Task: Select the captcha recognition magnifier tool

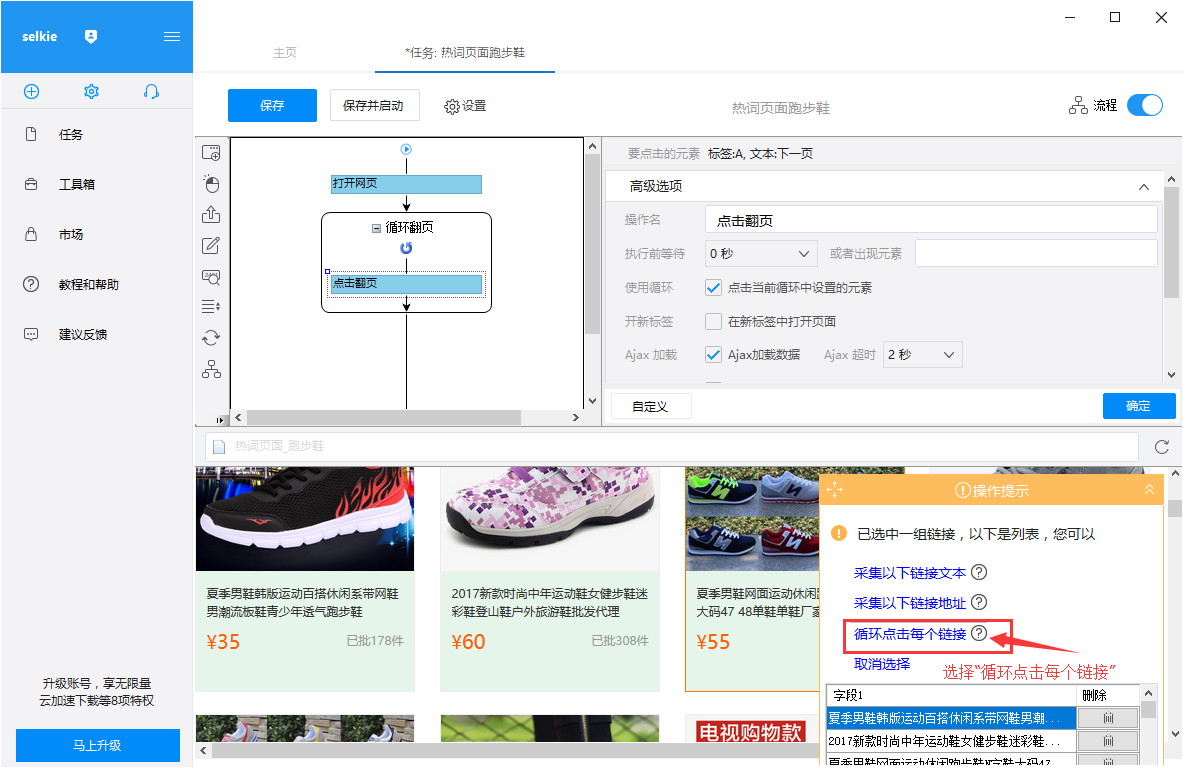Action: click(211, 277)
